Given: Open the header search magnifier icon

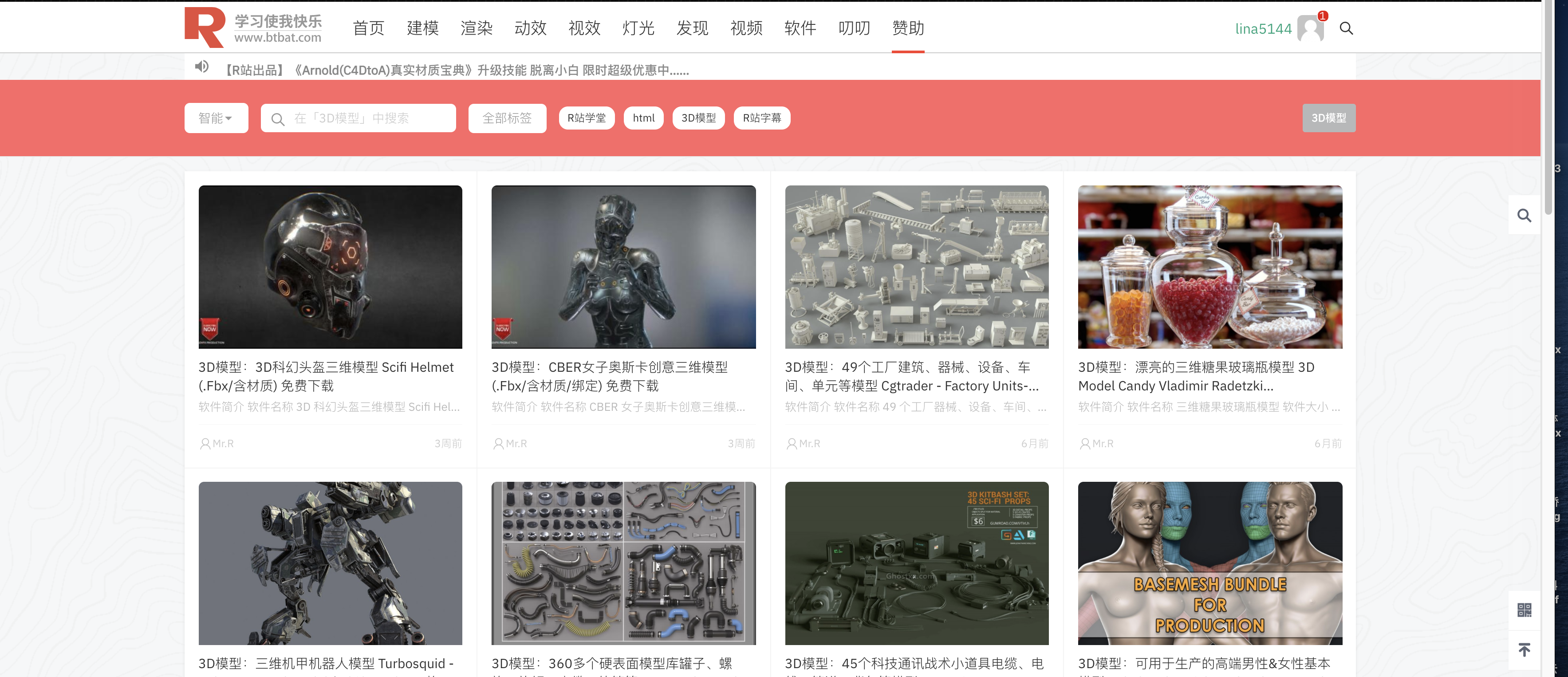Looking at the screenshot, I should coord(1346,28).
